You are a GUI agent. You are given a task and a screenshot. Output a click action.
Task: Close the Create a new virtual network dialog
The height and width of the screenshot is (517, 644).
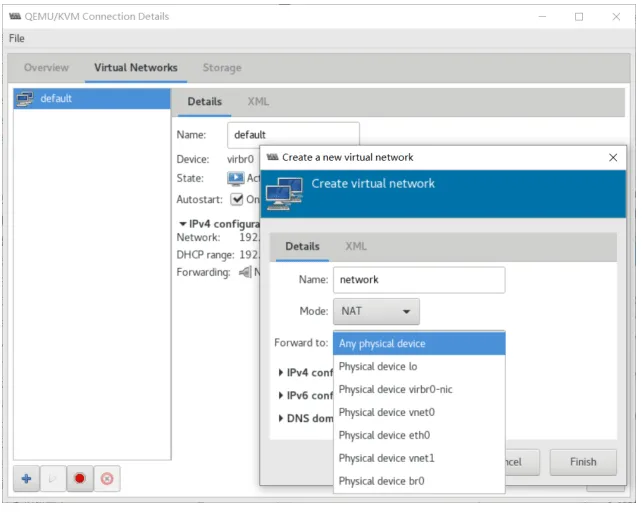(613, 157)
